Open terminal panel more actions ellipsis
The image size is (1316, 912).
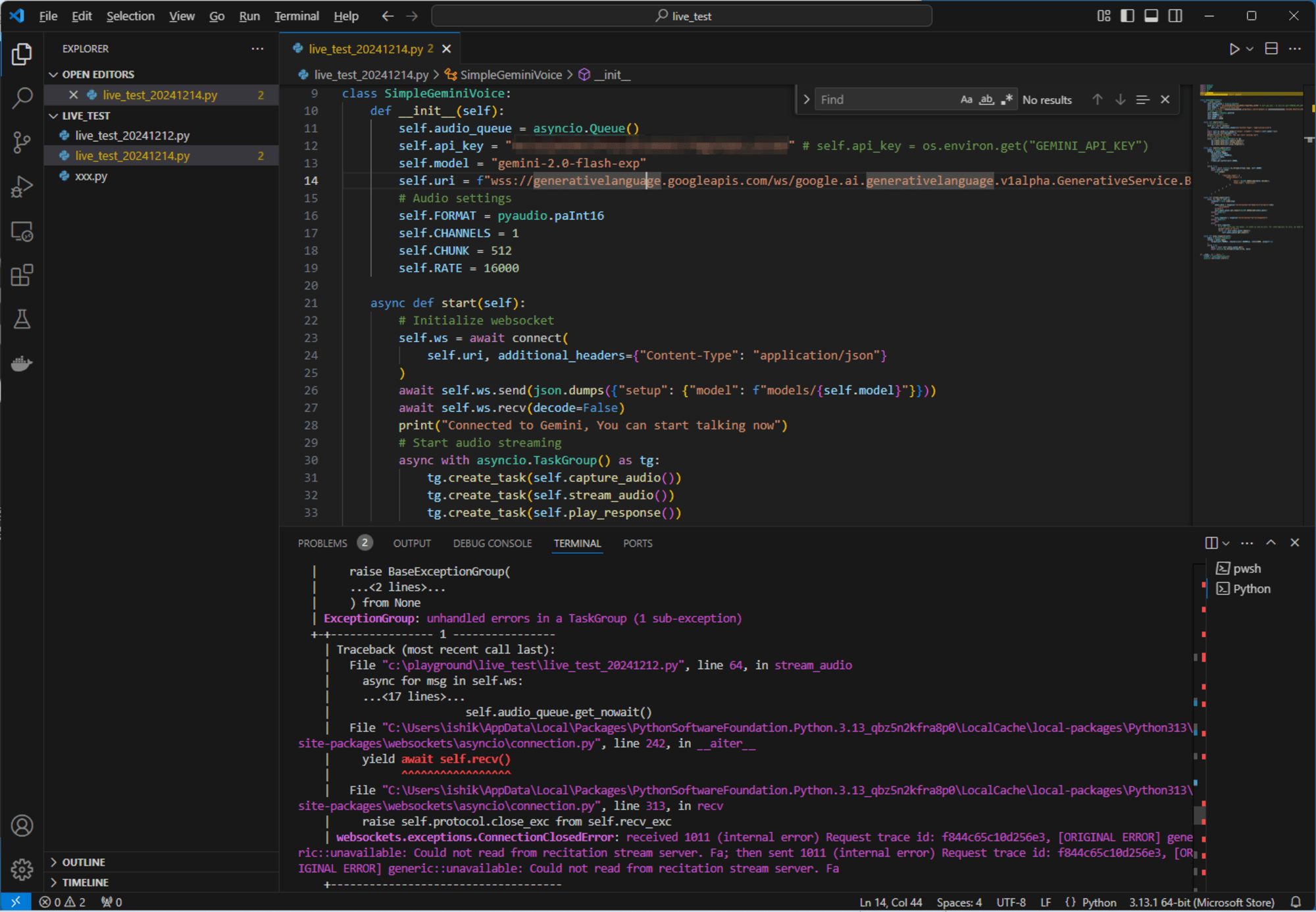1247,543
